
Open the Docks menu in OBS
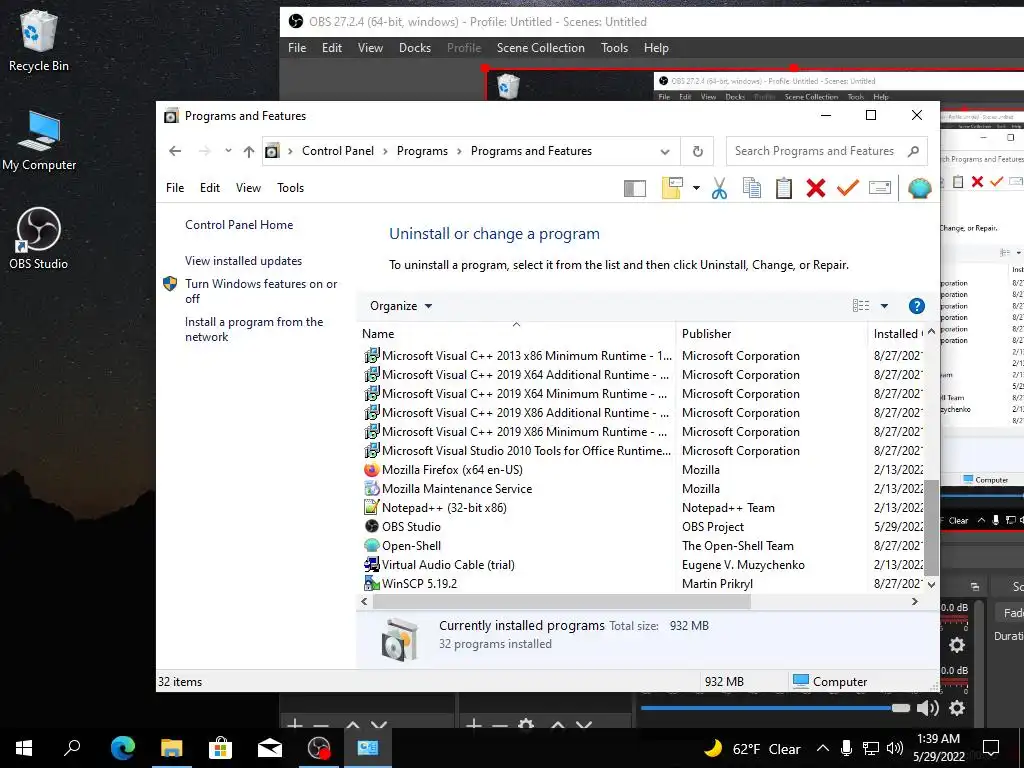click(415, 48)
